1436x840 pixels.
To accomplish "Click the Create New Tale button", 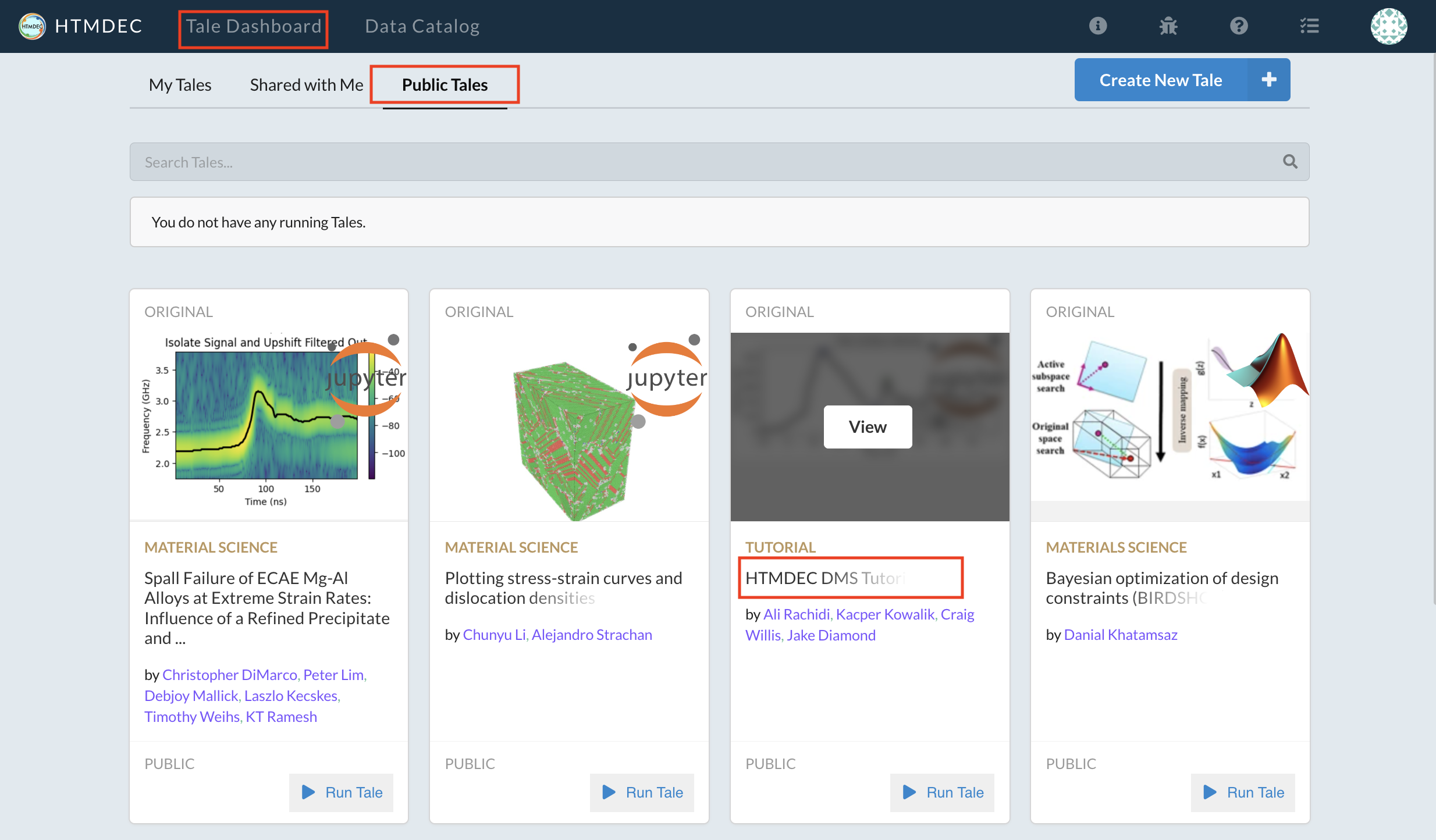I will click(x=1160, y=80).
